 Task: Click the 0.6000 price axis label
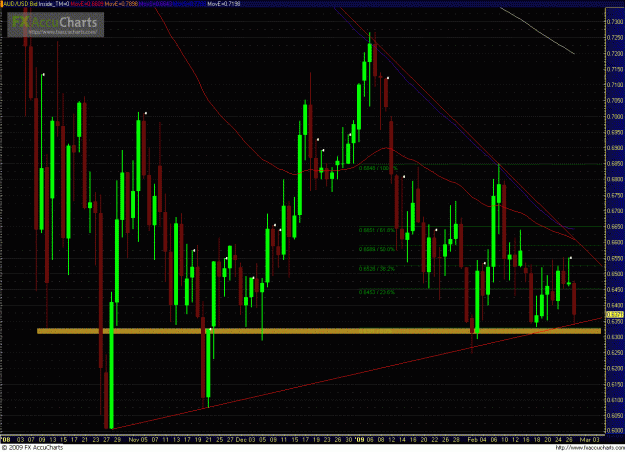click(x=615, y=430)
